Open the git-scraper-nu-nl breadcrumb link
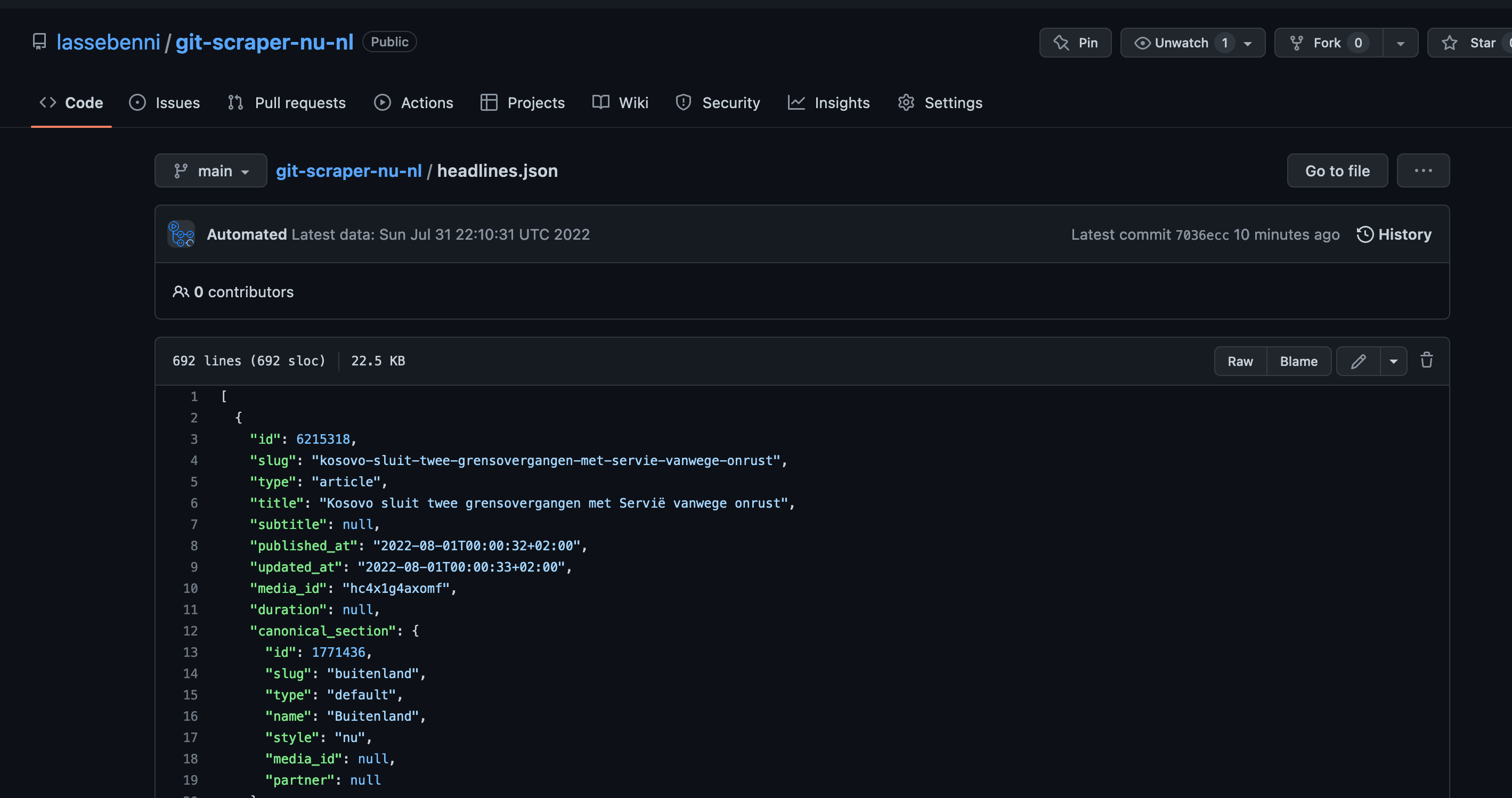Viewport: 1512px width, 798px height. click(349, 170)
